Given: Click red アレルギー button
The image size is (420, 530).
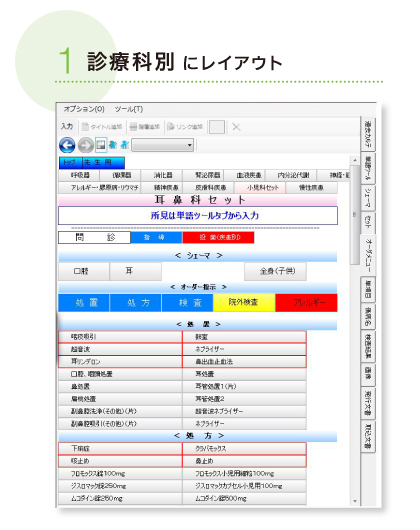Looking at the screenshot, I should [x=306, y=303].
